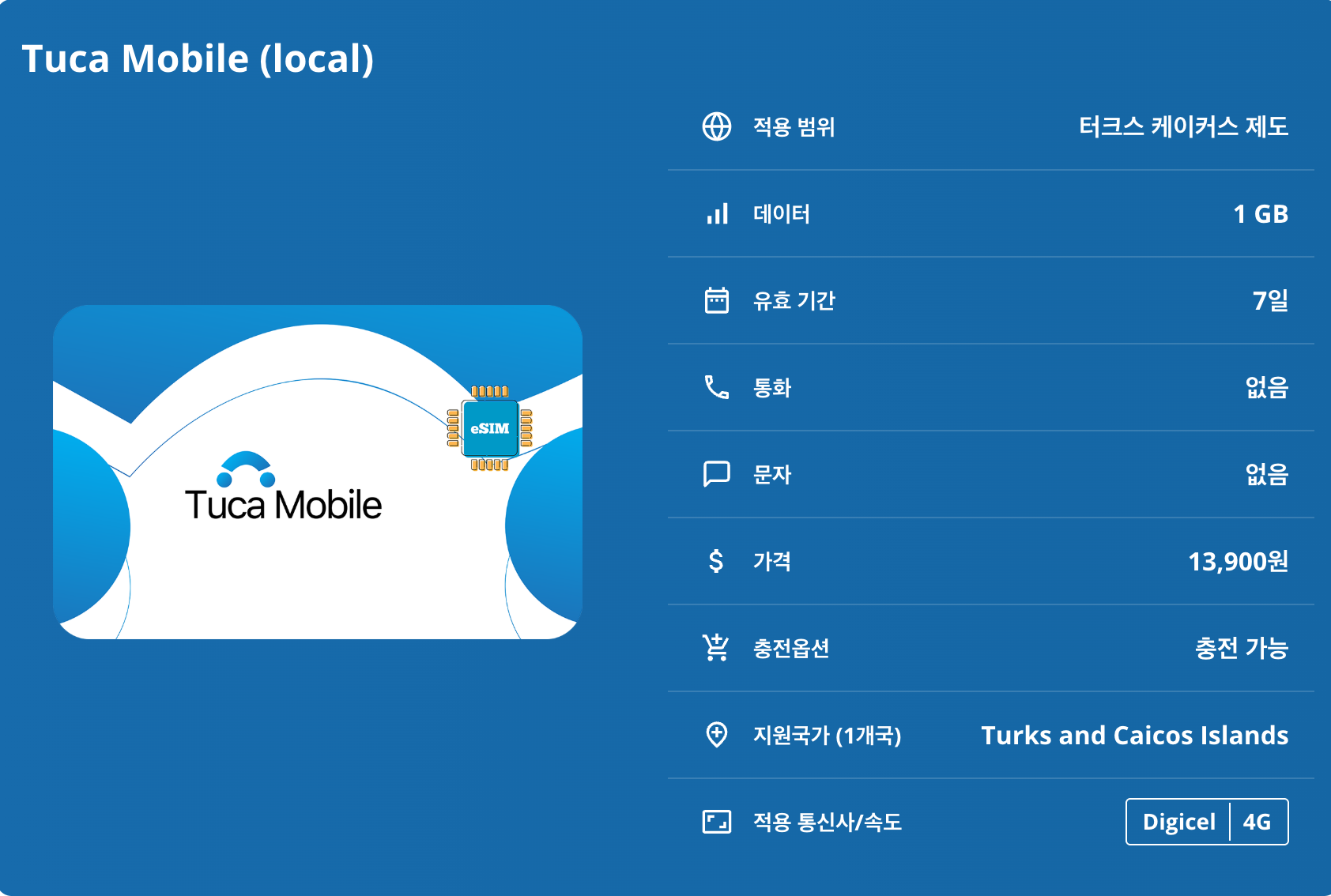
Task: Click the 터크스 케이커스 제도 value
Action: [x=1183, y=126]
